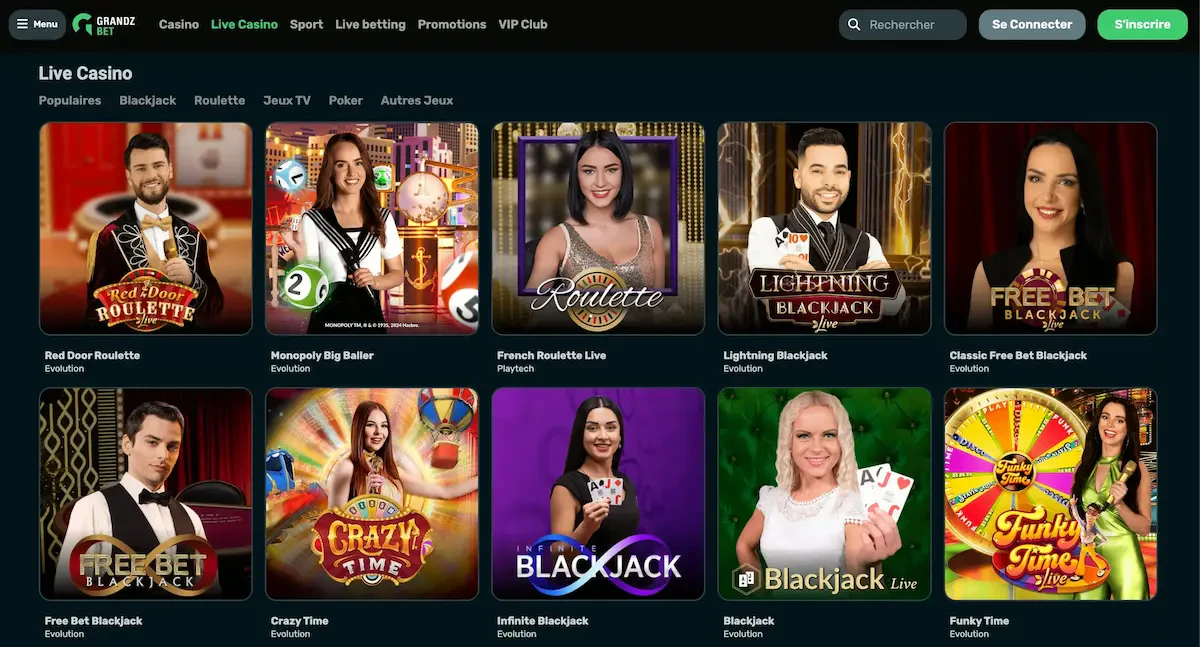Select the Roulette category tab
The image size is (1200, 647).
(220, 100)
